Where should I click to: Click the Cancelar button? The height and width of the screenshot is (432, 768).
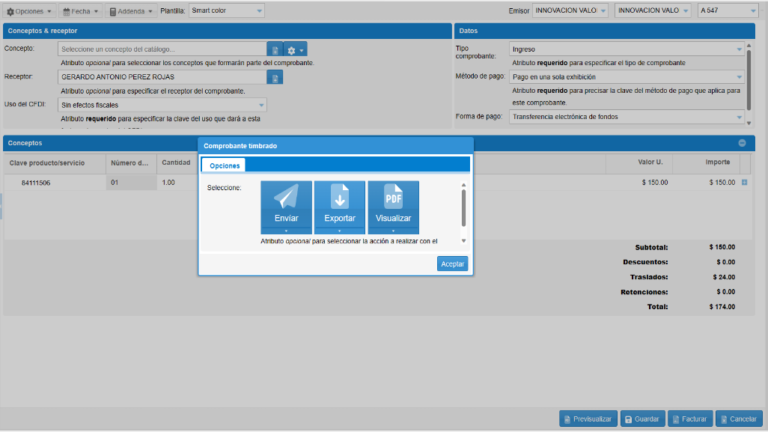pyautogui.click(x=739, y=419)
